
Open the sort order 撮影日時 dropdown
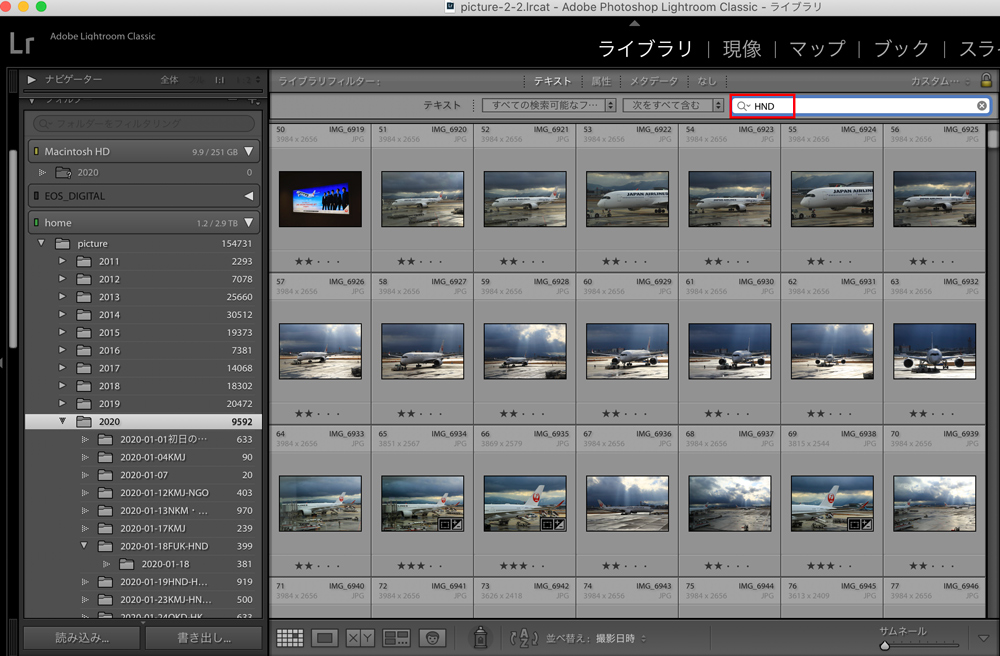pyautogui.click(x=621, y=638)
